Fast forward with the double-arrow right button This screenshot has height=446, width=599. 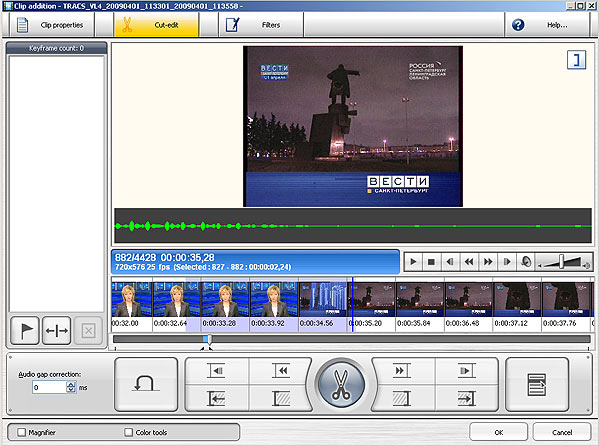click(x=488, y=262)
